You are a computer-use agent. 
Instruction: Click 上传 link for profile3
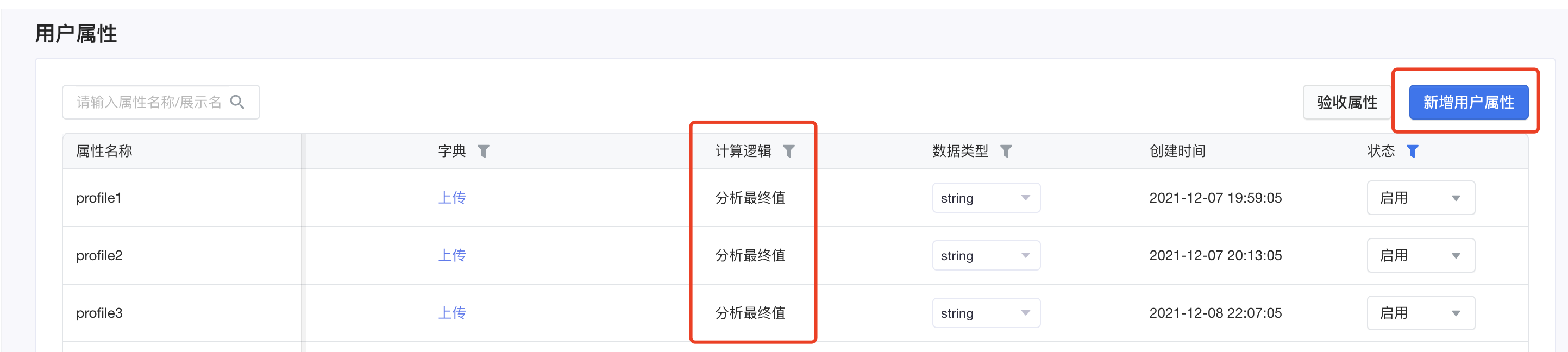coord(451,313)
